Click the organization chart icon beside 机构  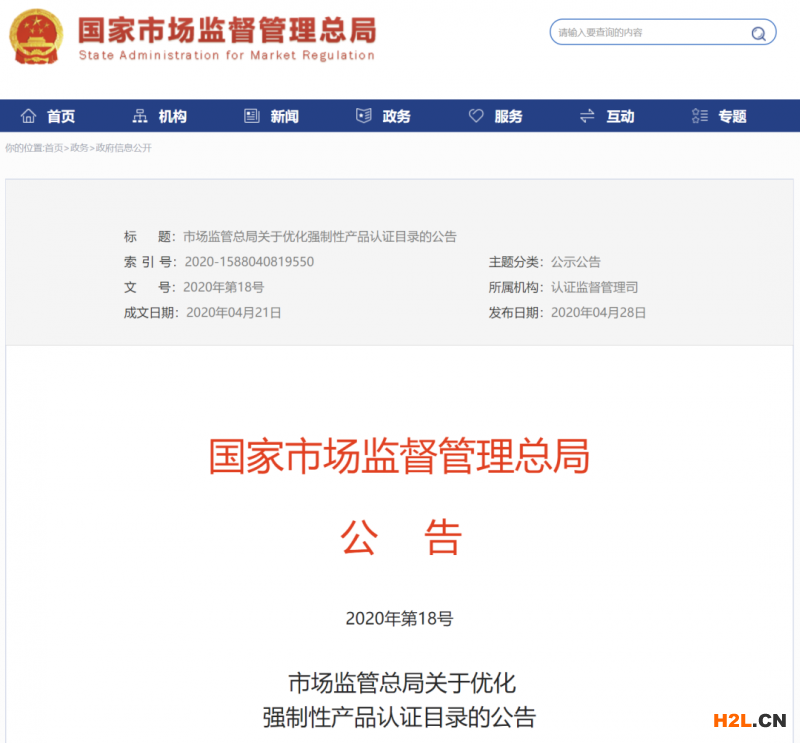[x=140, y=116]
